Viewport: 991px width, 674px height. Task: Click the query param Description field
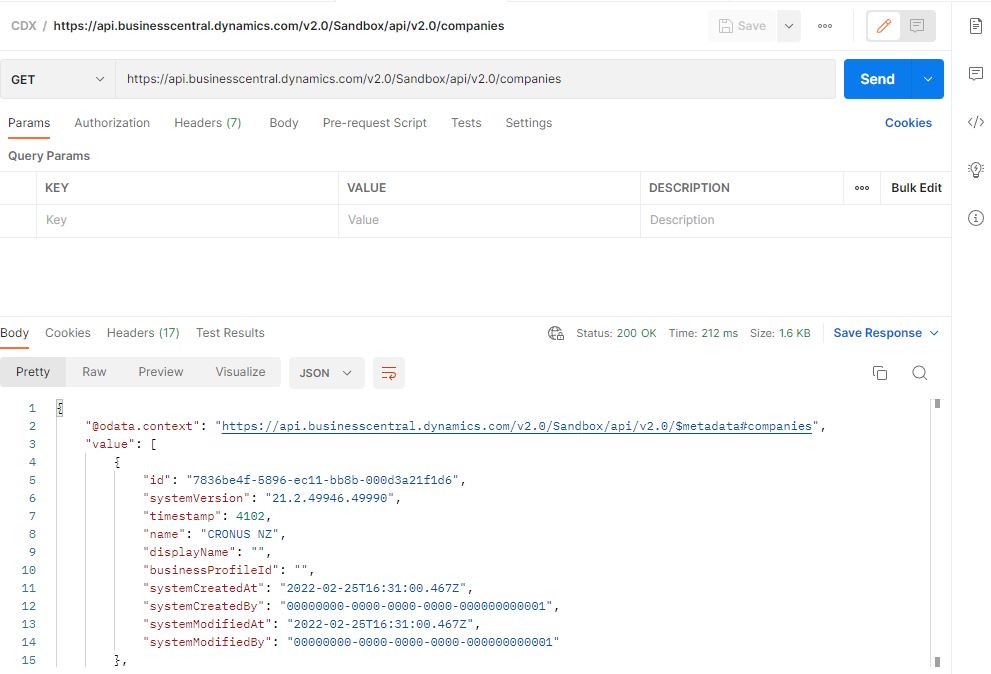pyautogui.click(x=796, y=220)
